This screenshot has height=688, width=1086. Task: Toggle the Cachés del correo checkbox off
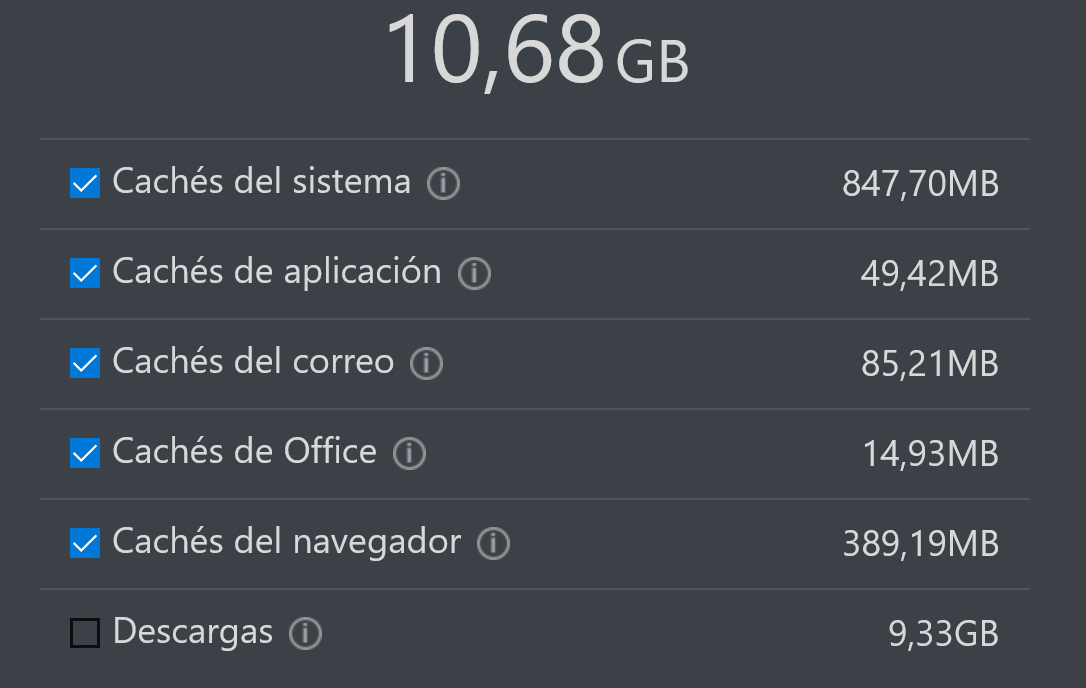pos(85,363)
